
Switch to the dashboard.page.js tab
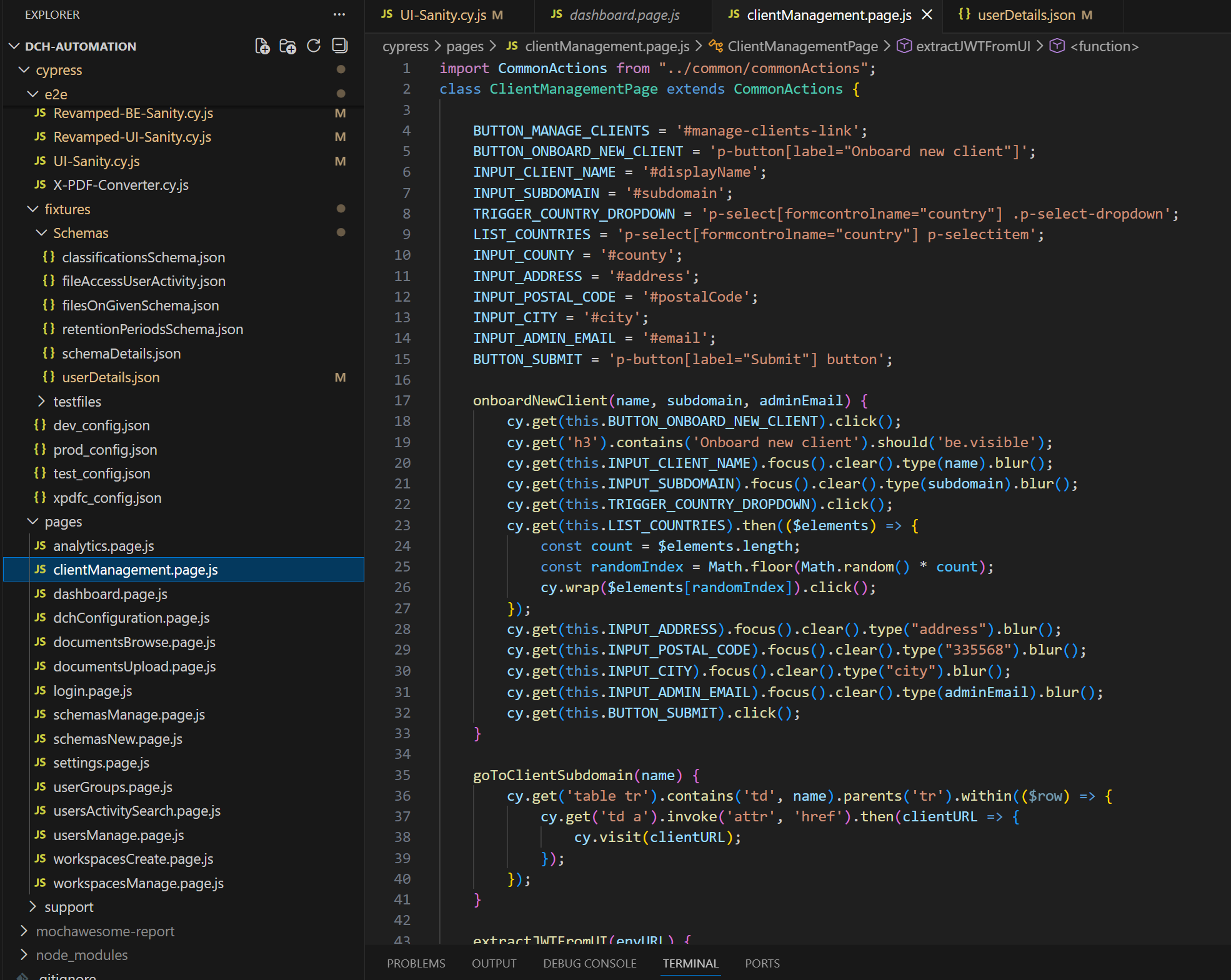tap(624, 15)
